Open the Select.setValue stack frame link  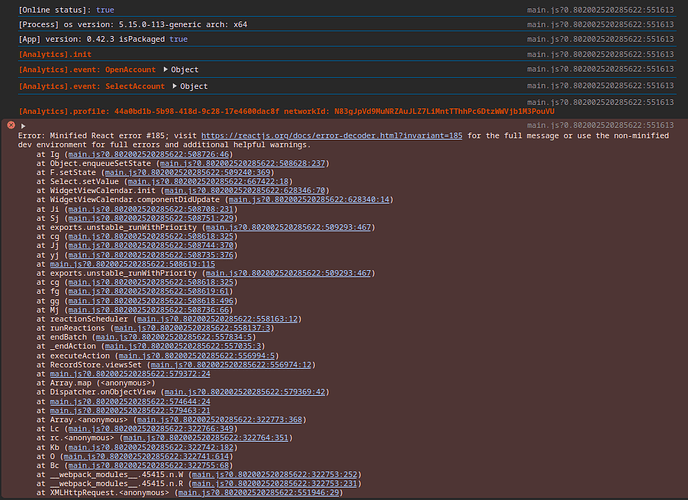pyautogui.click(x=208, y=182)
